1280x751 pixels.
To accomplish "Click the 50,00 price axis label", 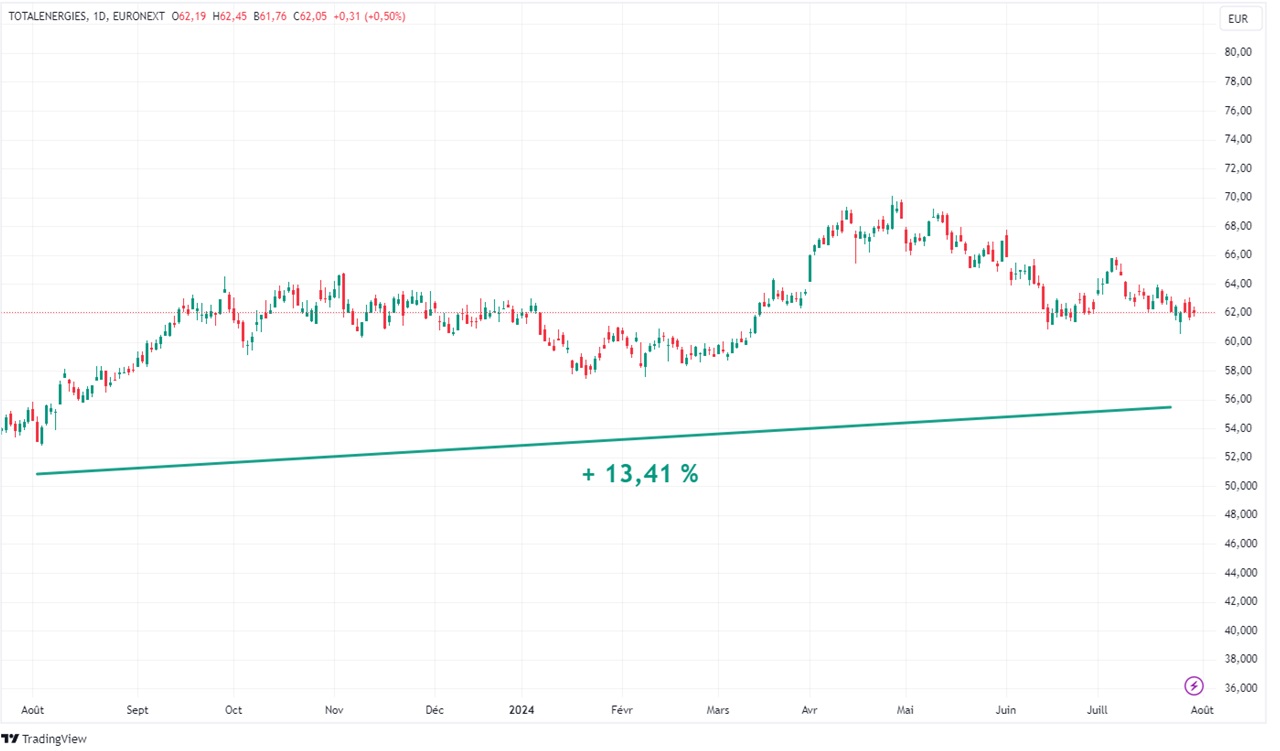I will coord(1240,486).
